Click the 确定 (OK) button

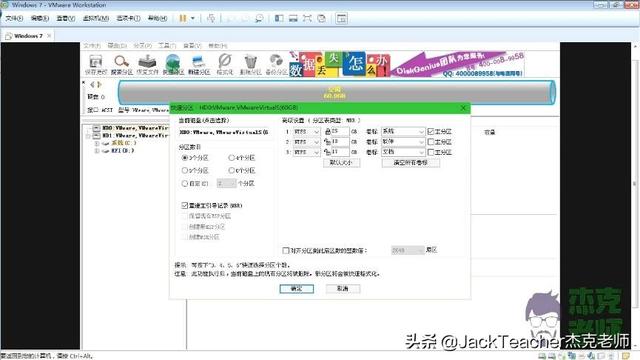pyautogui.click(x=297, y=289)
